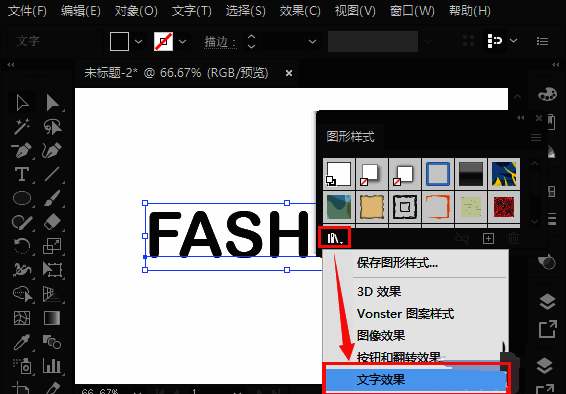Click the black fill color swatch
This screenshot has width=566, height=394.
click(x=119, y=41)
